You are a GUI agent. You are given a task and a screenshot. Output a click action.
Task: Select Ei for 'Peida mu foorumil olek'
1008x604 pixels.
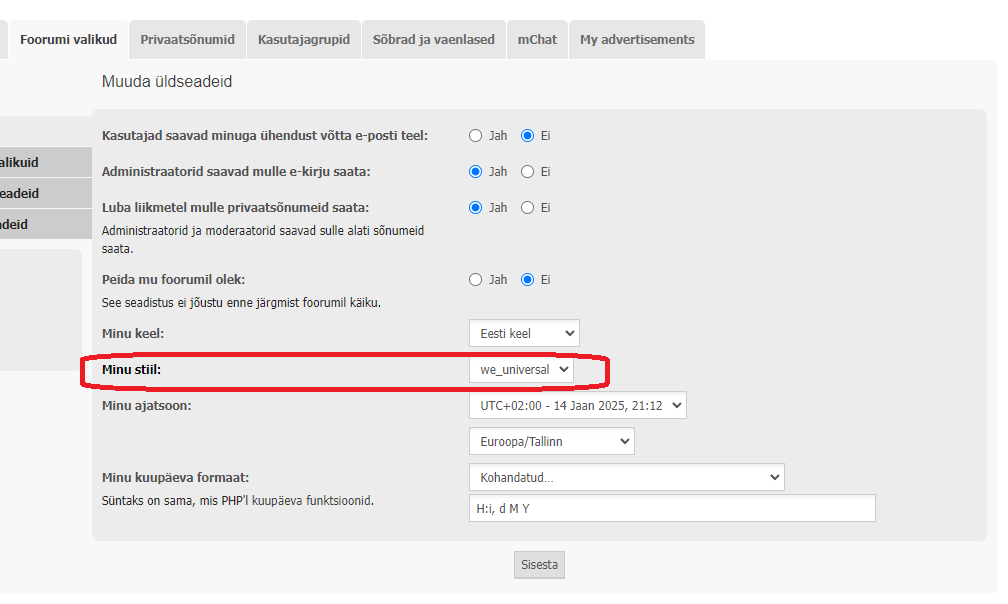click(x=528, y=280)
